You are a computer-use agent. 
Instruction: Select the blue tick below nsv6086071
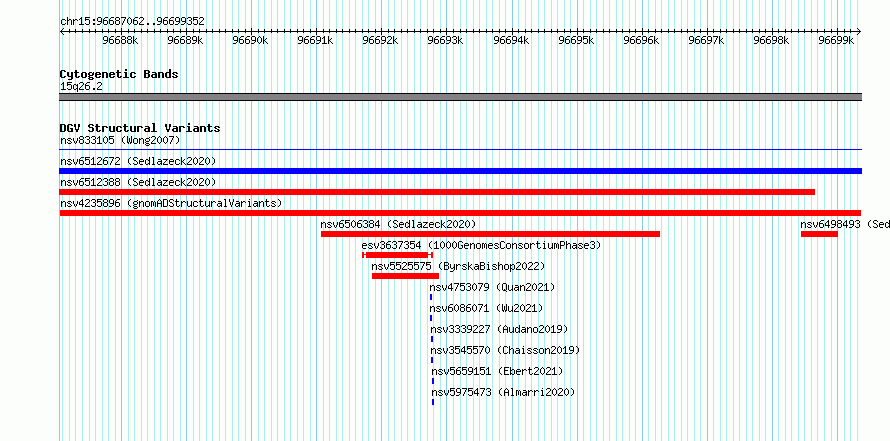431,318
